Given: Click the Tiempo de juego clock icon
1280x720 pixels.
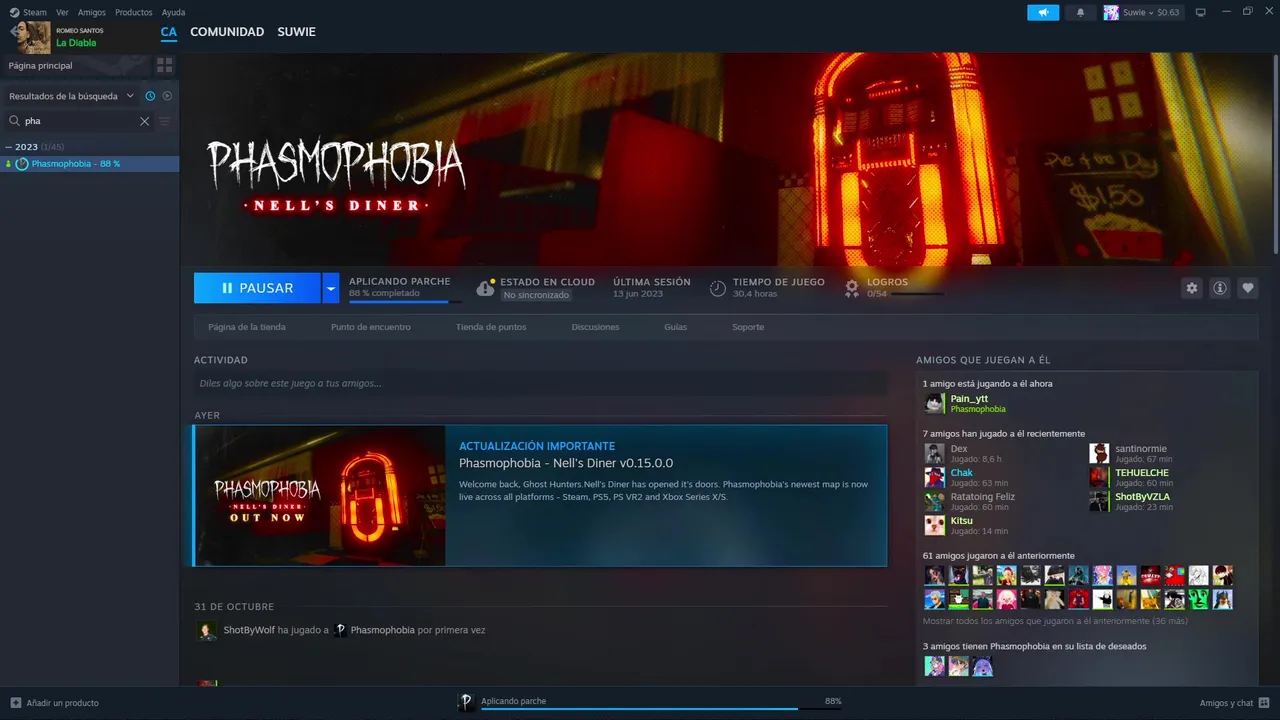Looking at the screenshot, I should [x=718, y=288].
